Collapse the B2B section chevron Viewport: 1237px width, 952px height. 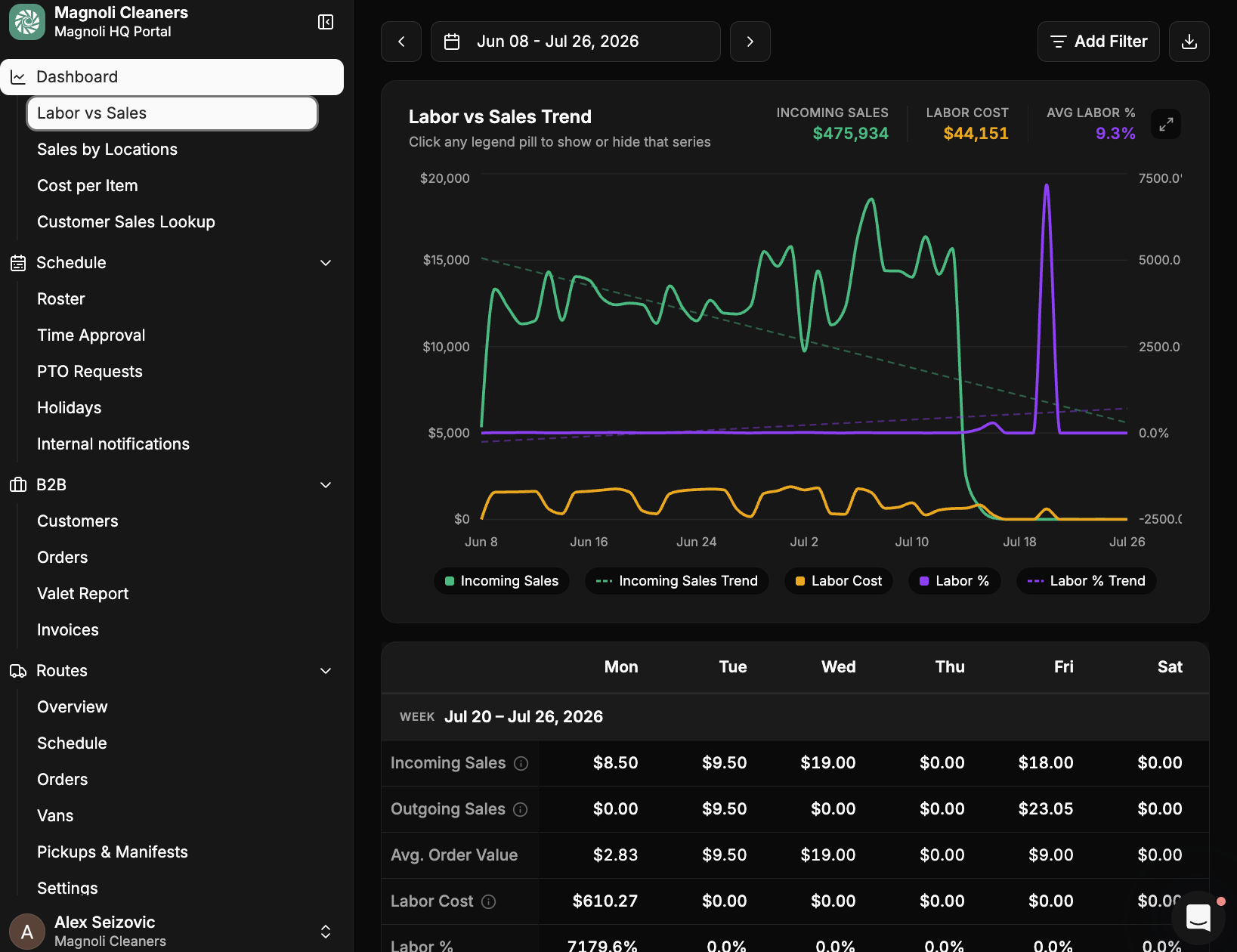pyautogui.click(x=326, y=485)
